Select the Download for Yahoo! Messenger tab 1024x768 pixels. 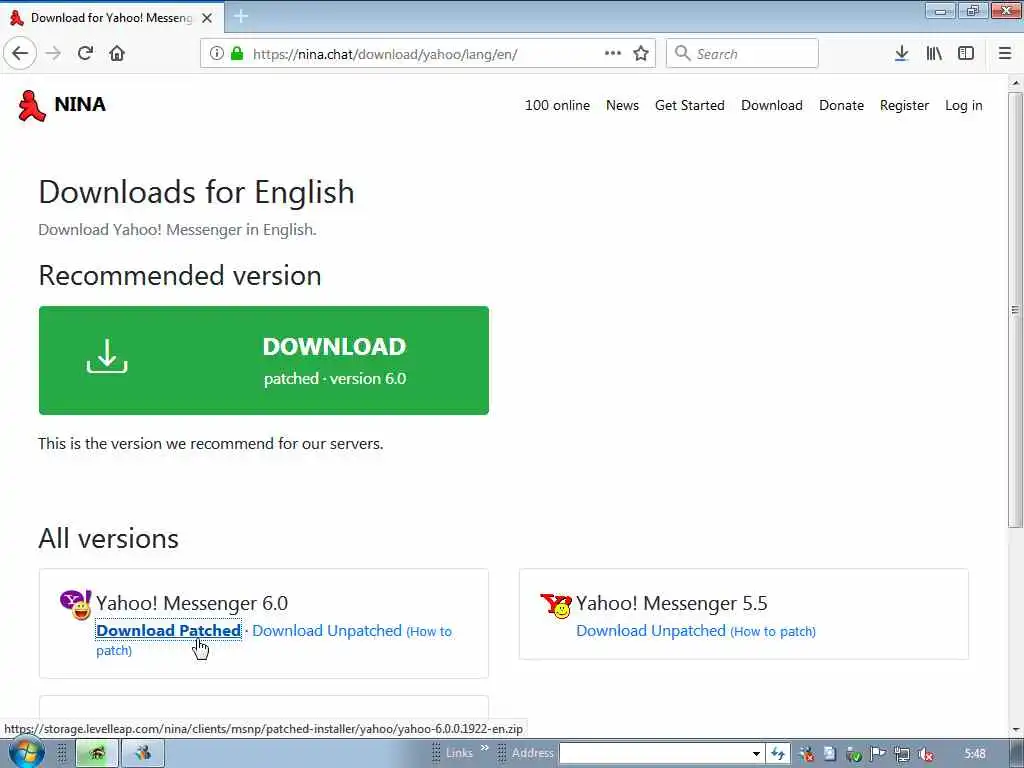[x=112, y=18]
